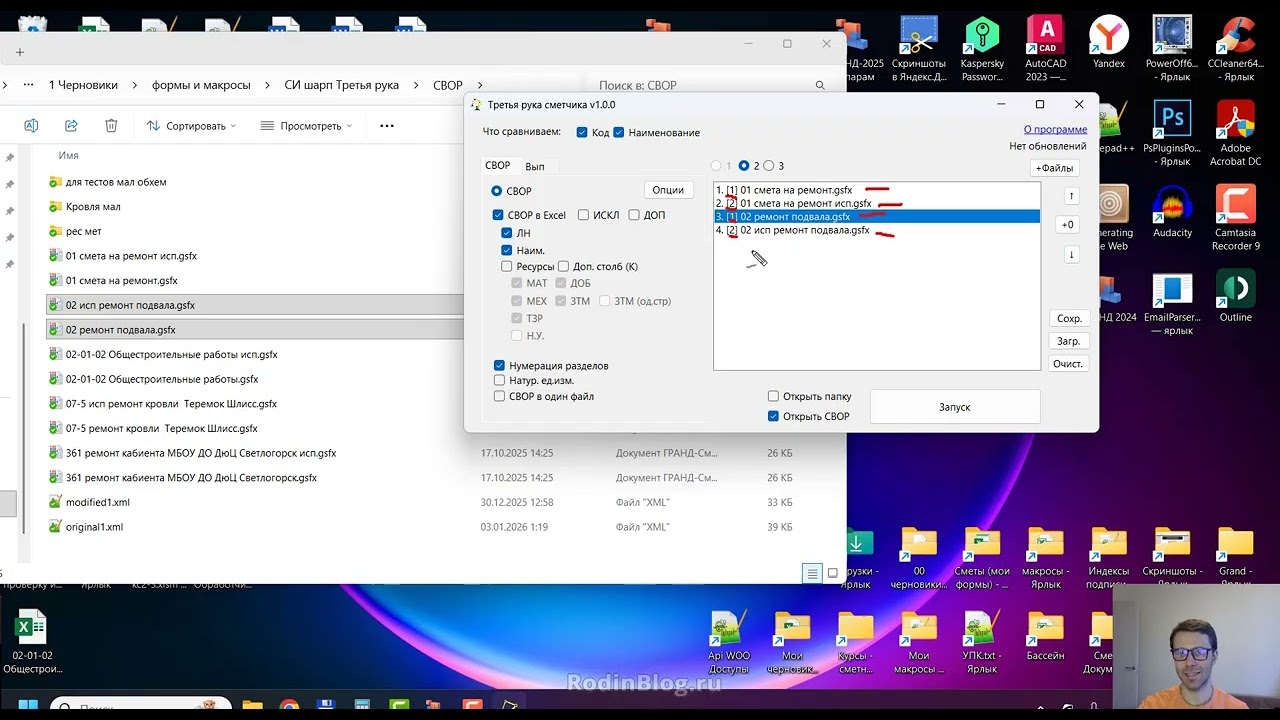Click the +Файлы button
This screenshot has width=1280, height=720.
(x=1054, y=168)
